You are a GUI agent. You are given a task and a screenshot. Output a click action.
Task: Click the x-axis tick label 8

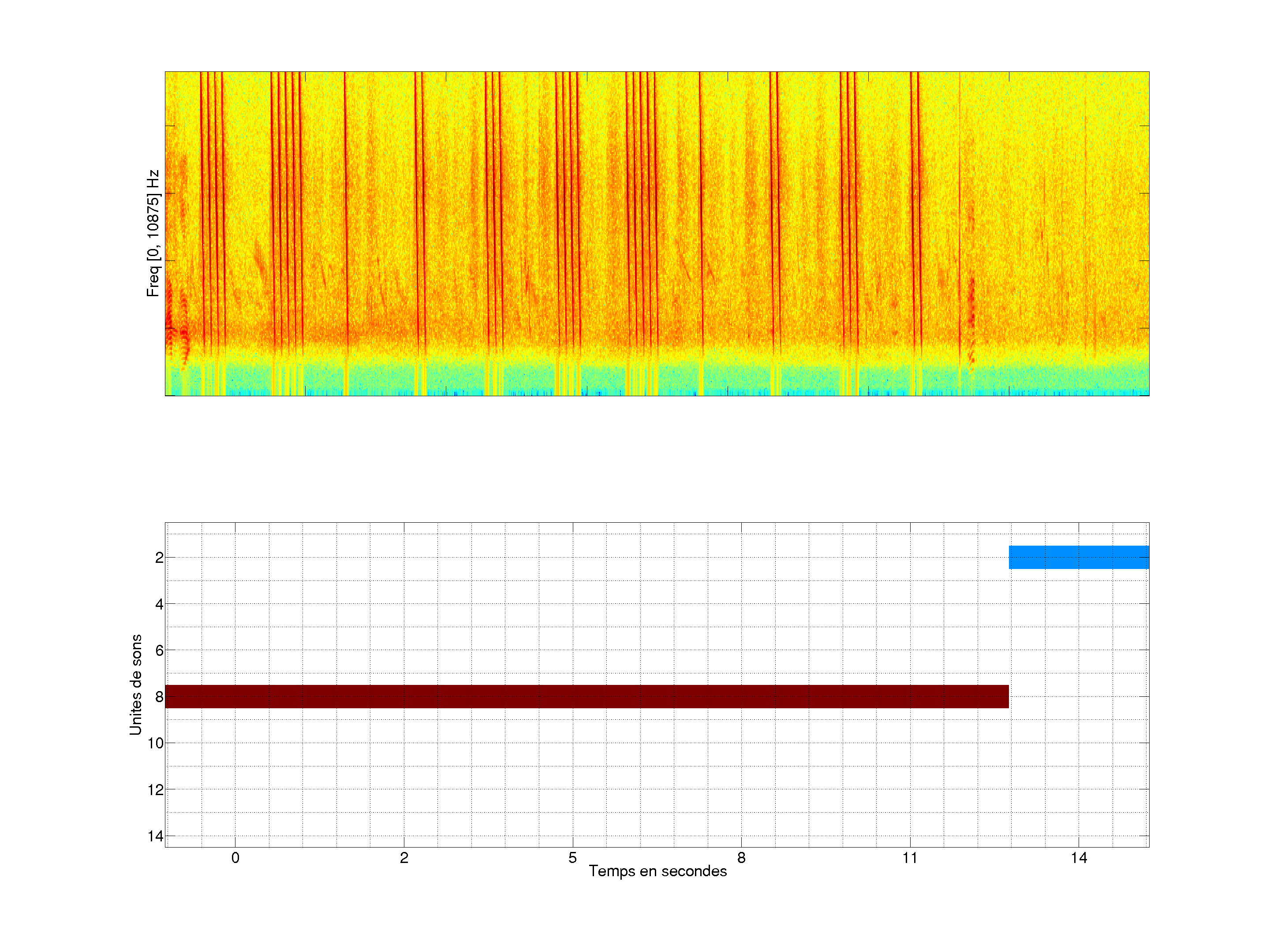pos(741,858)
